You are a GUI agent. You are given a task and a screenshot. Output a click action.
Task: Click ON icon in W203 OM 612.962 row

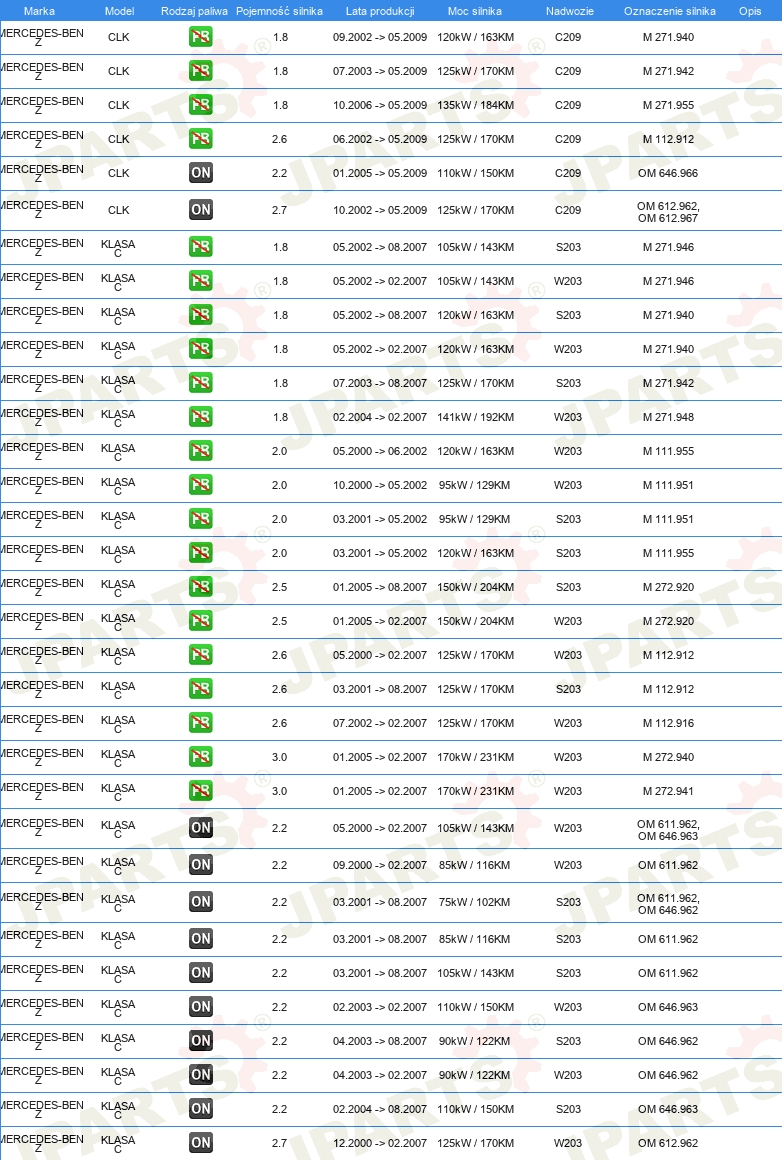tap(200, 1144)
